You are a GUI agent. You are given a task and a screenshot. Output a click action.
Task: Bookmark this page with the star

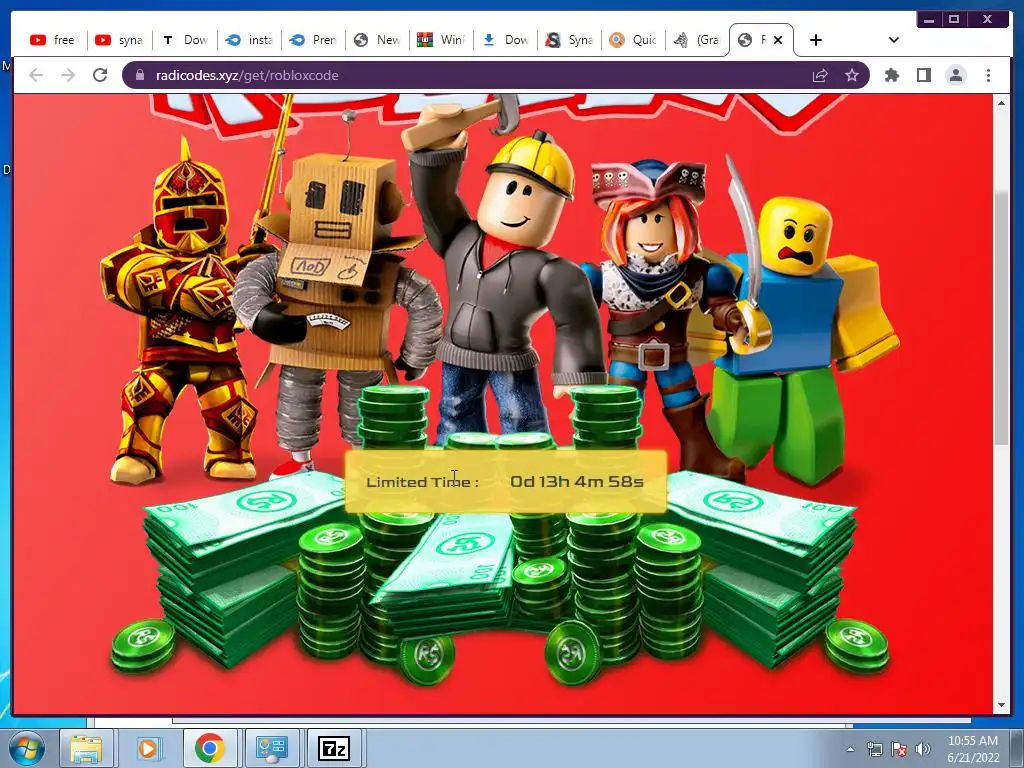click(x=852, y=75)
